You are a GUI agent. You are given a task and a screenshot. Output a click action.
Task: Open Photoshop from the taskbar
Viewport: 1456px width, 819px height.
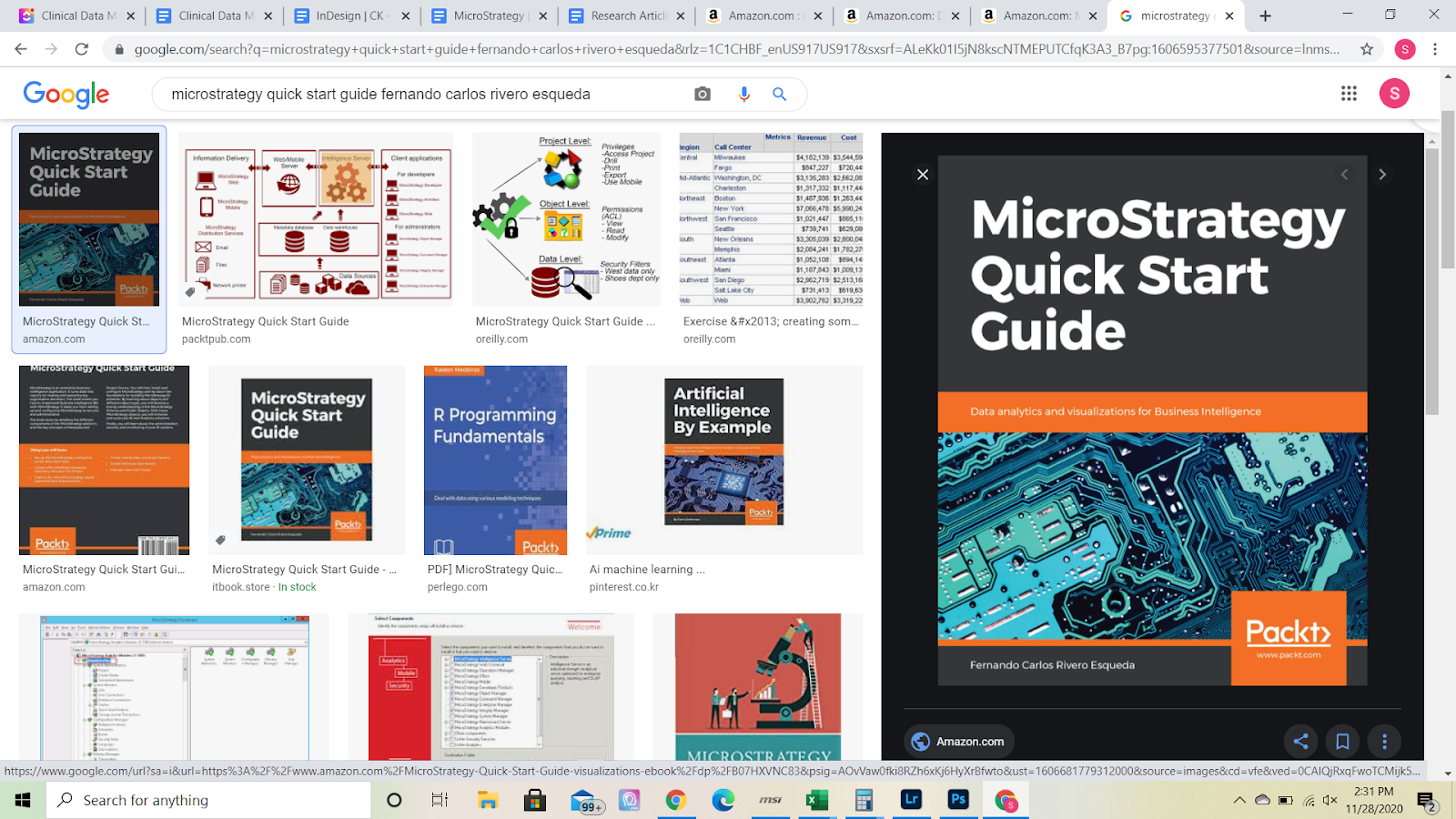click(958, 800)
